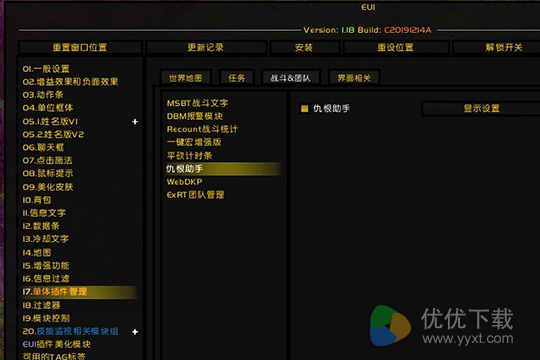
Task: Choose Recount战斗统计 entry
Action: tap(202, 129)
